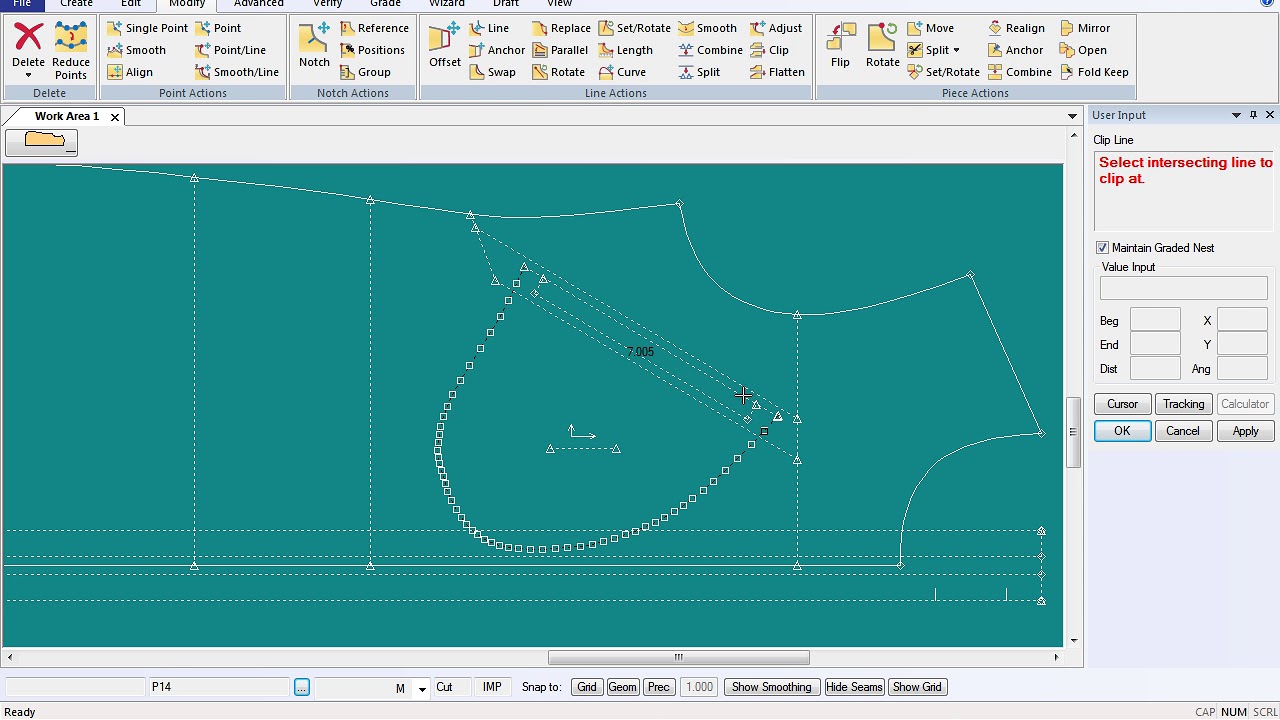Toggle Geom snap option
This screenshot has width=1280, height=720.
tap(622, 687)
